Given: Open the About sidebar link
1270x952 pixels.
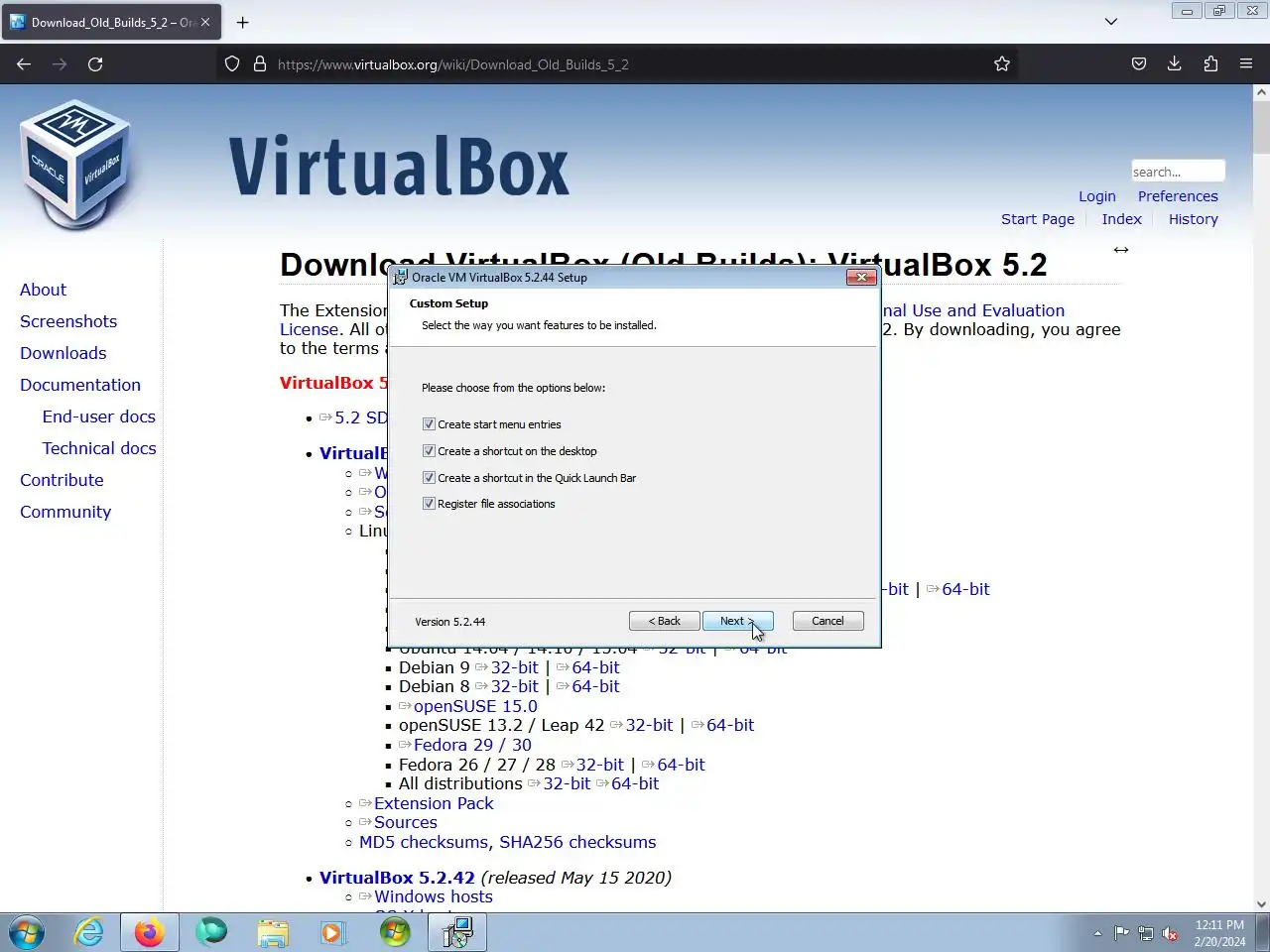Looking at the screenshot, I should [x=43, y=290].
